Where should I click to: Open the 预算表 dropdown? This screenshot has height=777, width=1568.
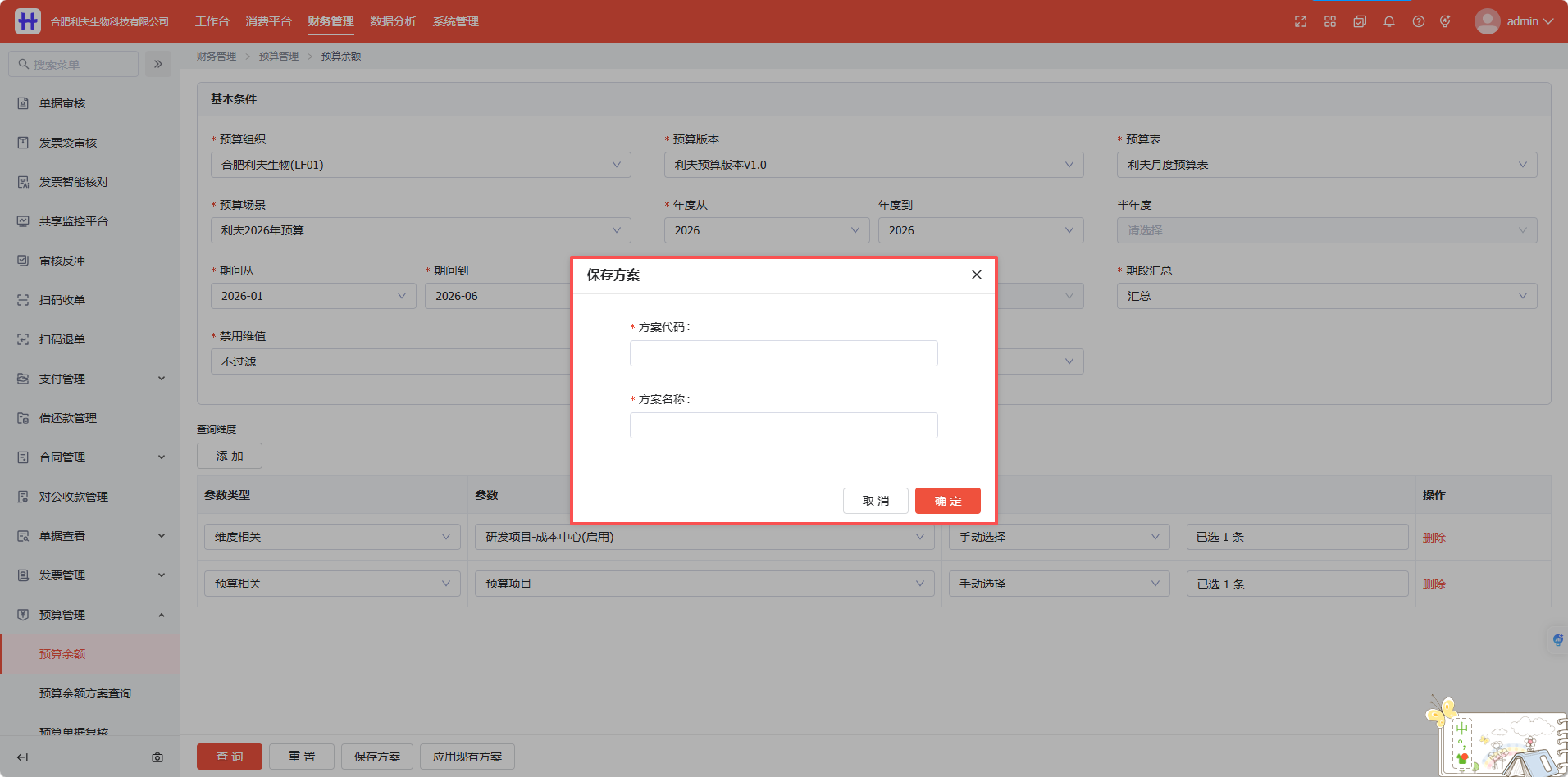[x=1326, y=165]
